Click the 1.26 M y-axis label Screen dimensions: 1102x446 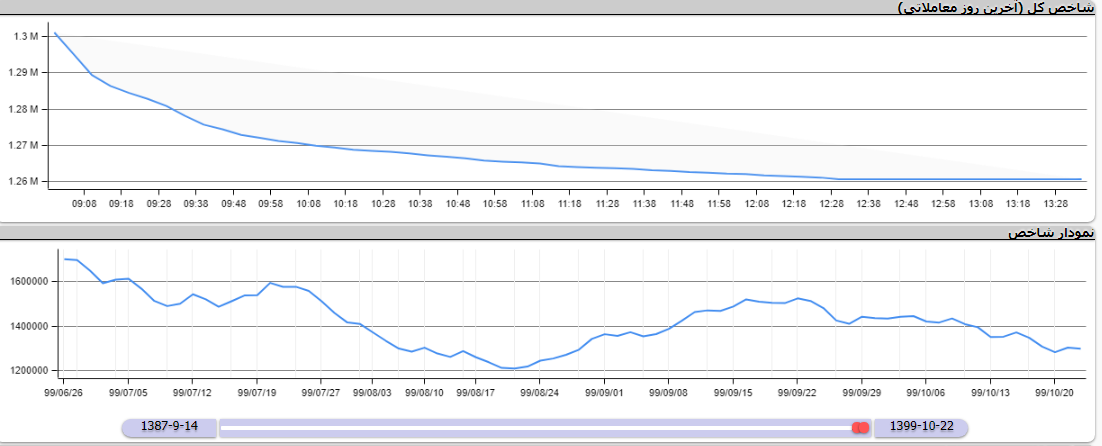coord(26,182)
